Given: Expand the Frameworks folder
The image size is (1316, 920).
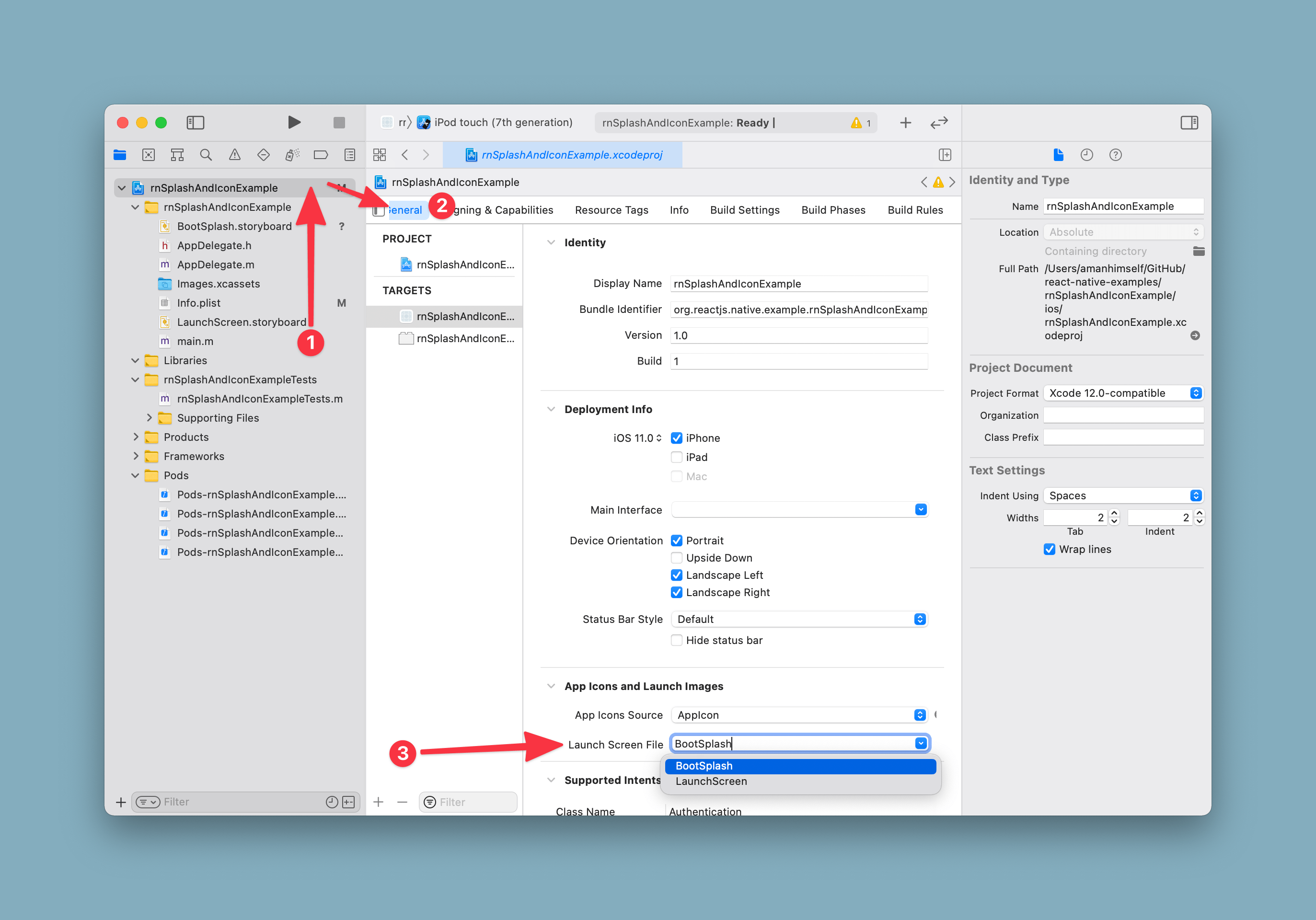Looking at the screenshot, I should [x=135, y=456].
